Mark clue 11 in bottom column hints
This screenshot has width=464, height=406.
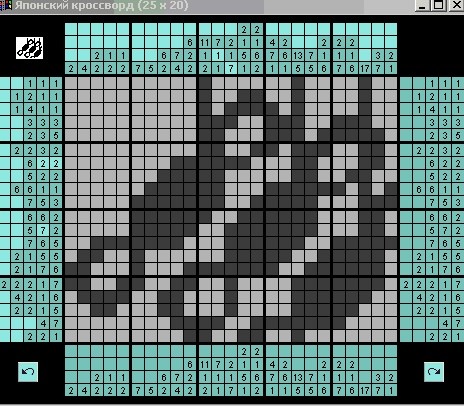tap(205, 364)
